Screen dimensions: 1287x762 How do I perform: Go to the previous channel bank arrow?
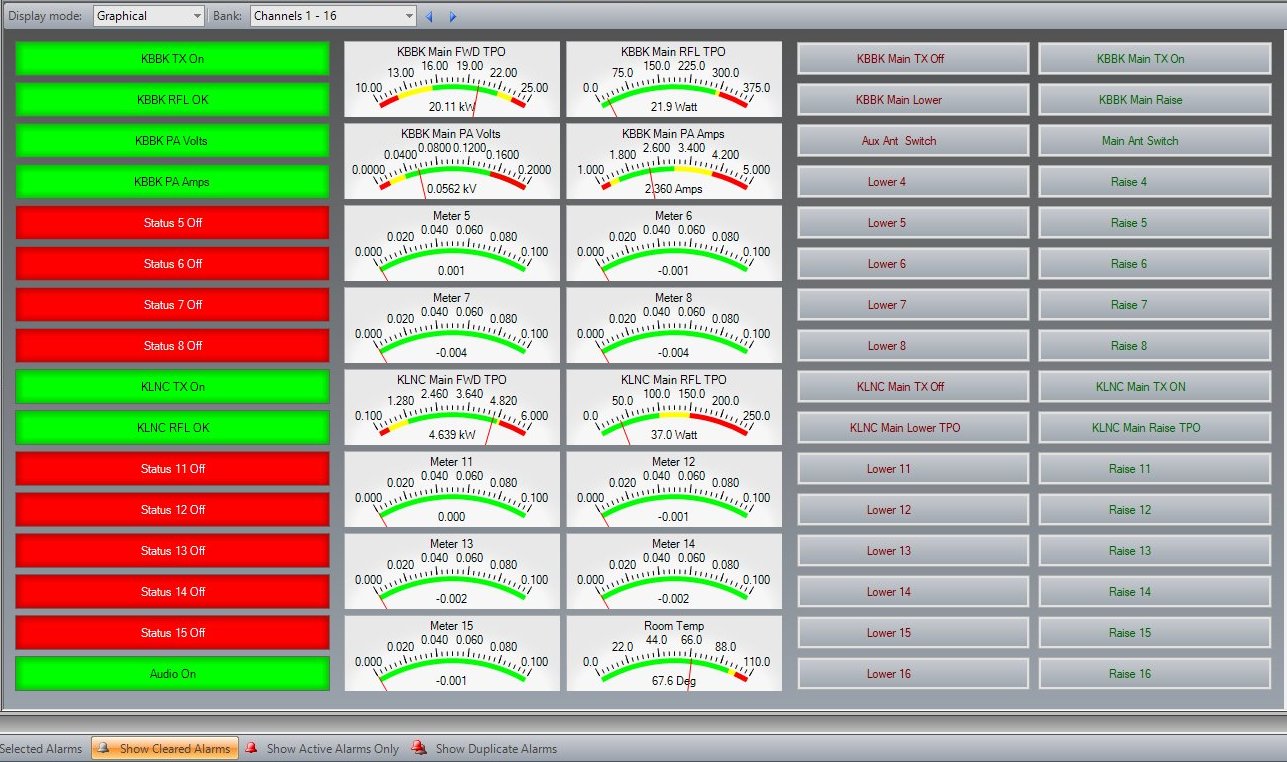pos(430,16)
